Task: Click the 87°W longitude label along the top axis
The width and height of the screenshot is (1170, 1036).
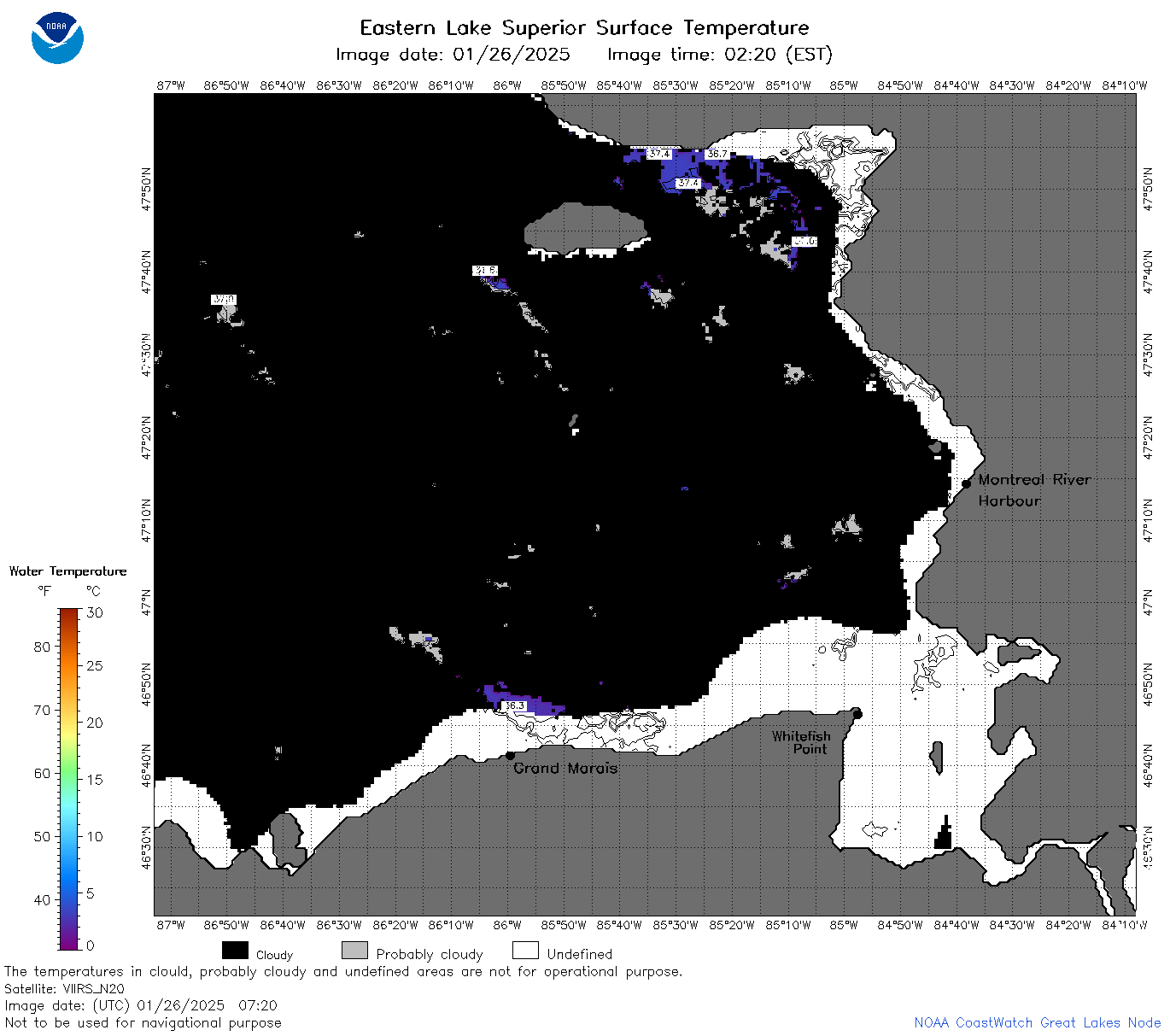Action: pyautogui.click(x=171, y=85)
